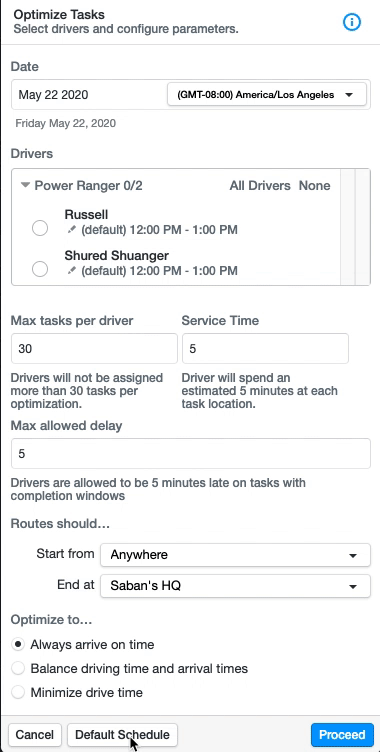Click the Default Schedule button
This screenshot has width=380, height=752.
tap(122, 735)
